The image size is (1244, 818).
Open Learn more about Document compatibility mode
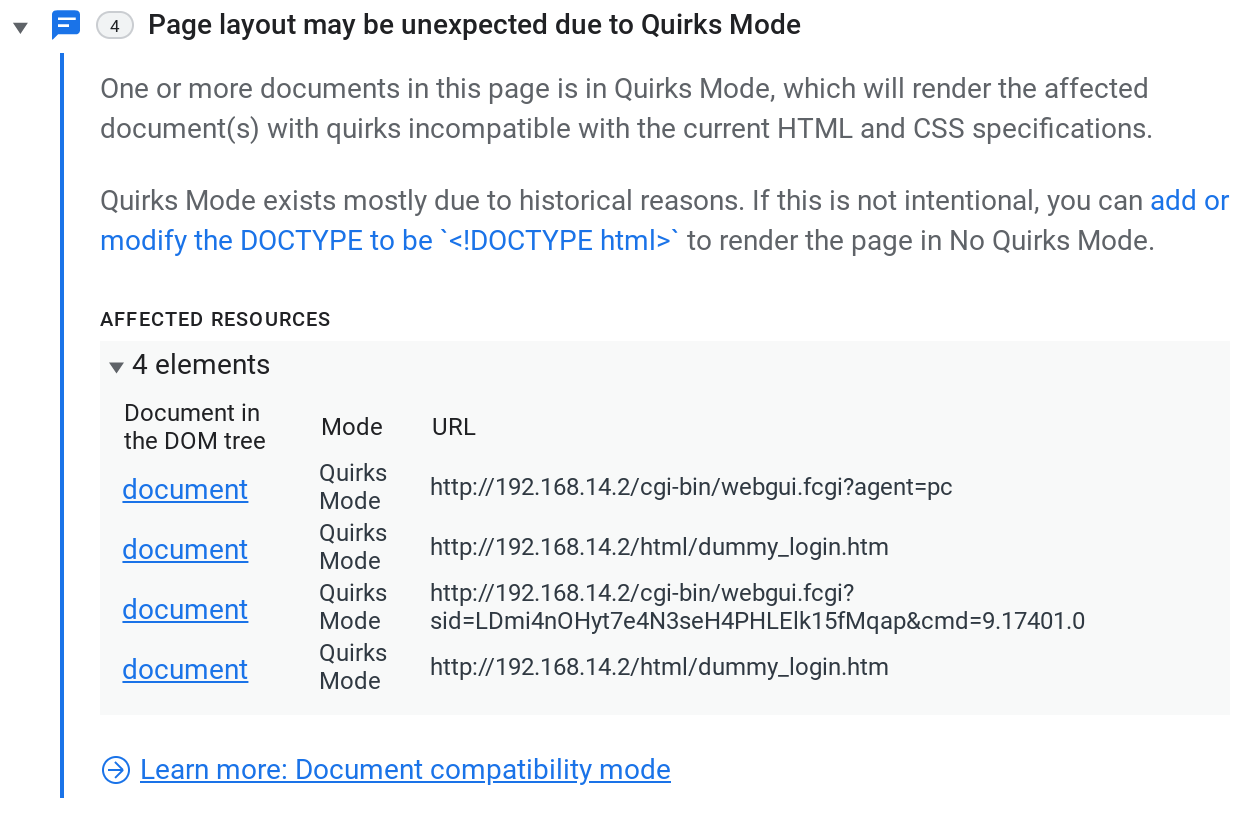[x=406, y=770]
